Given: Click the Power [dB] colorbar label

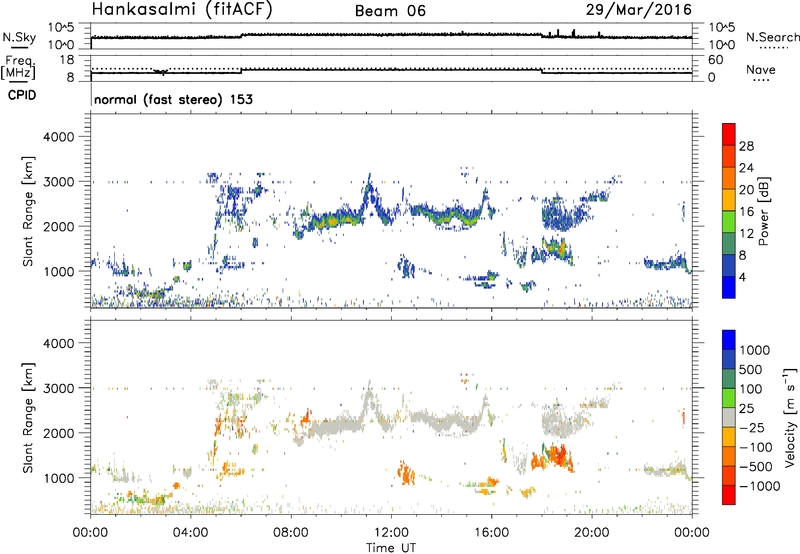Looking at the screenshot, I should [x=763, y=211].
